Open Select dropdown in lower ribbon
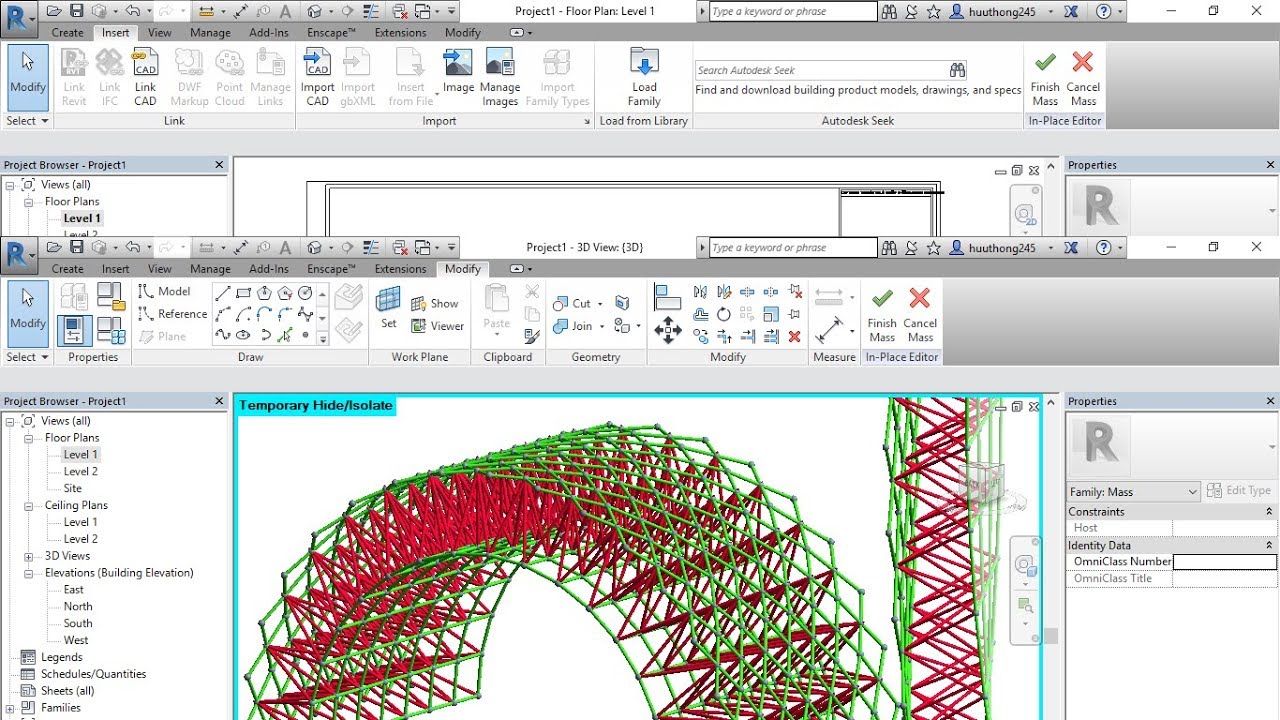The width and height of the screenshot is (1280, 720). click(x=27, y=357)
